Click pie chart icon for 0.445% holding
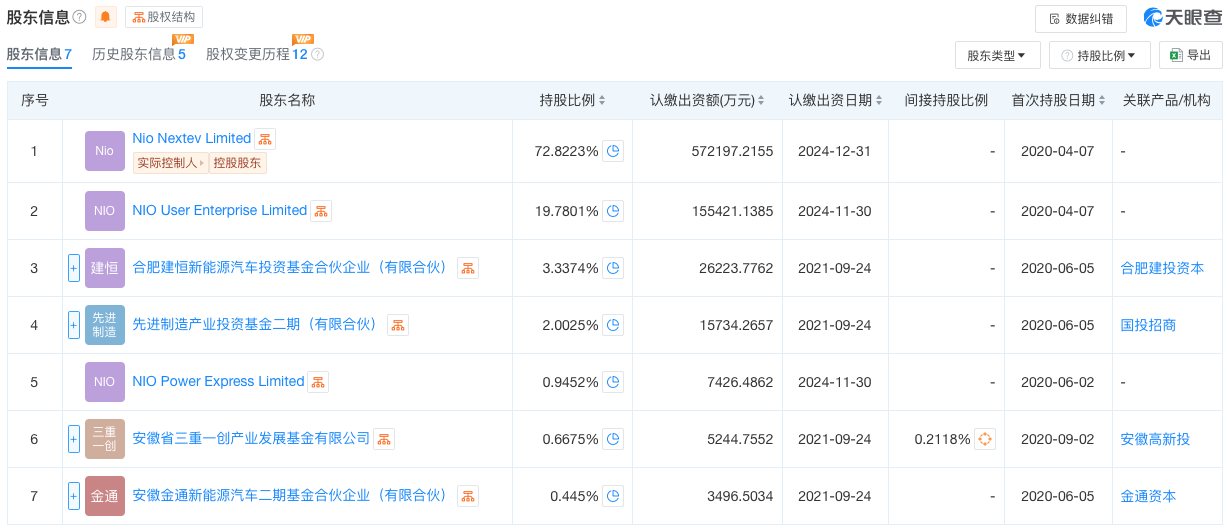 coord(613,496)
